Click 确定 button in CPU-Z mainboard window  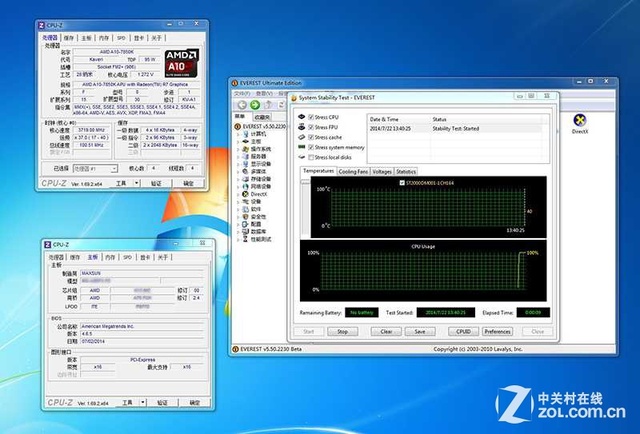[x=195, y=403]
